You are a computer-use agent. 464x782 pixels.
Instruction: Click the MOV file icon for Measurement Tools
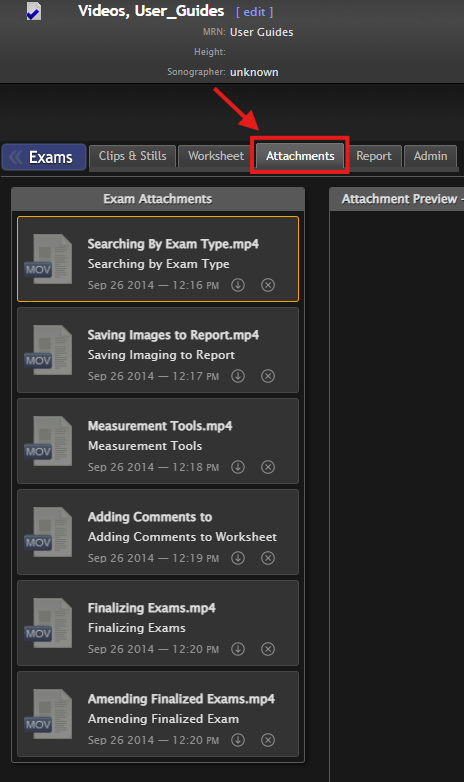(x=49, y=441)
